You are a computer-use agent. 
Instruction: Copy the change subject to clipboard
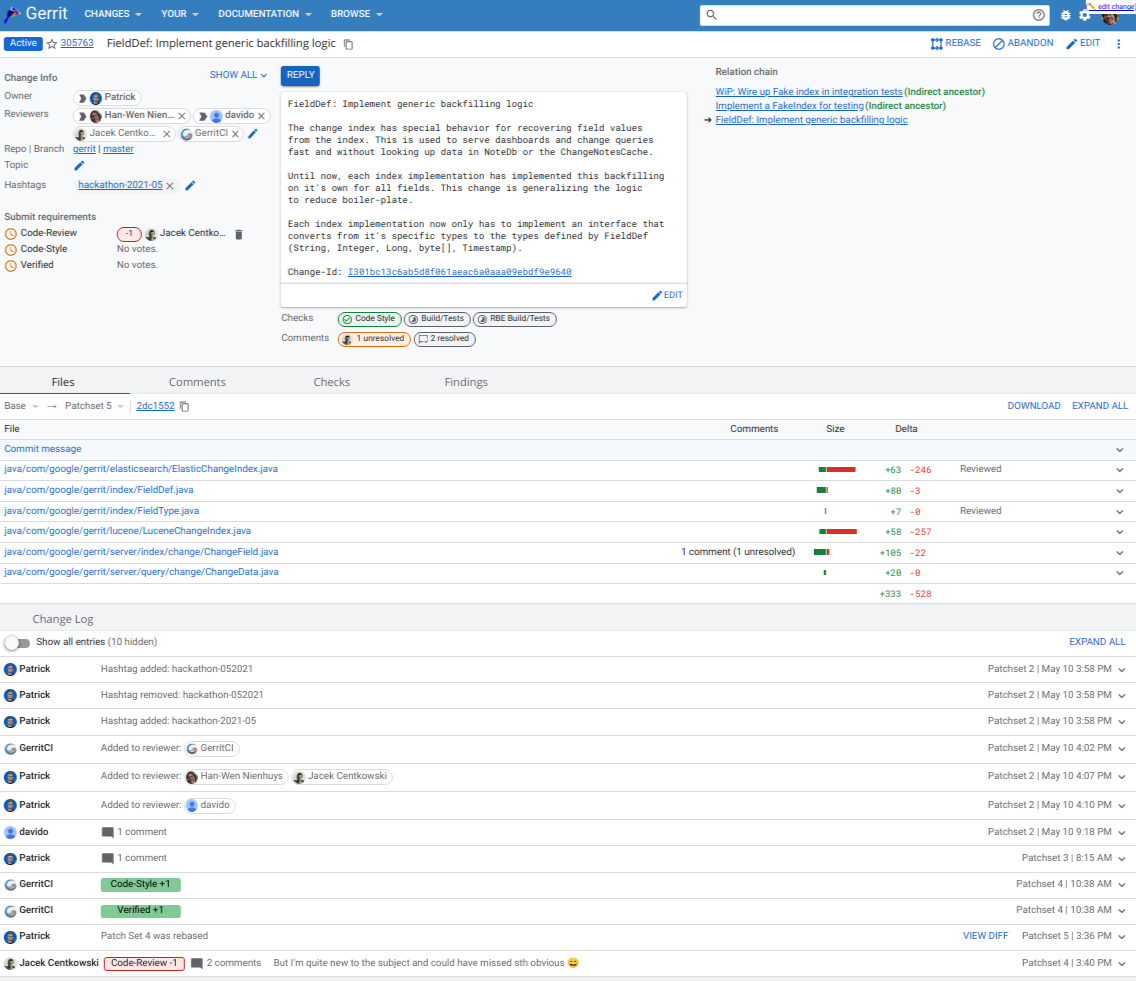(x=348, y=44)
